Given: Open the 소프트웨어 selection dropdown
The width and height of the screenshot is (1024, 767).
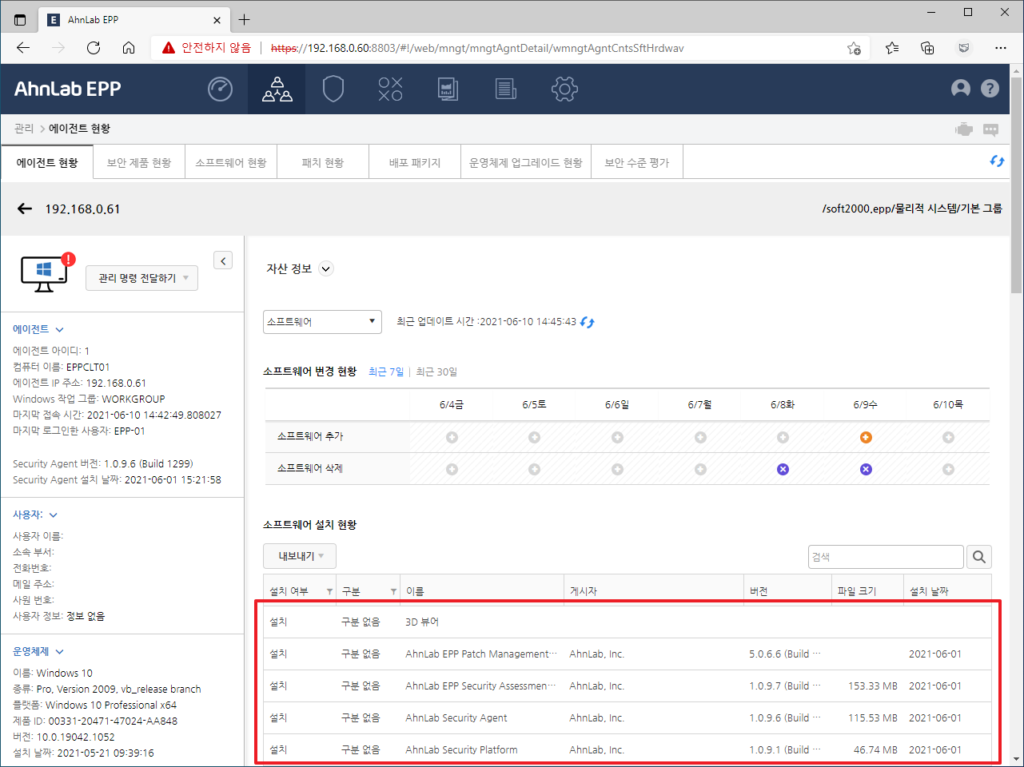Looking at the screenshot, I should click(x=322, y=322).
